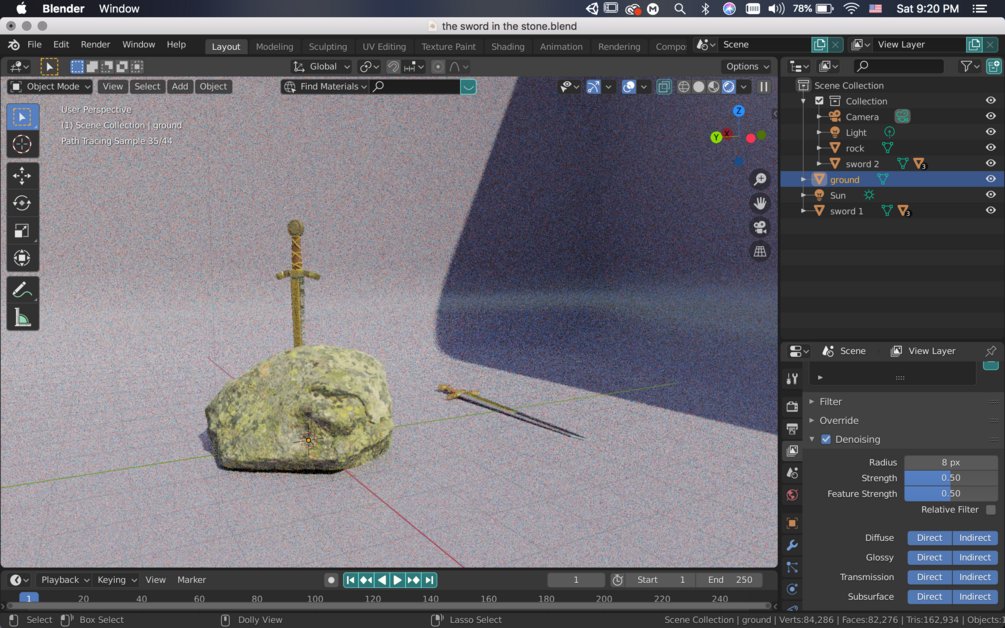
Task: Open the Playback dropdown
Action: [x=64, y=580]
